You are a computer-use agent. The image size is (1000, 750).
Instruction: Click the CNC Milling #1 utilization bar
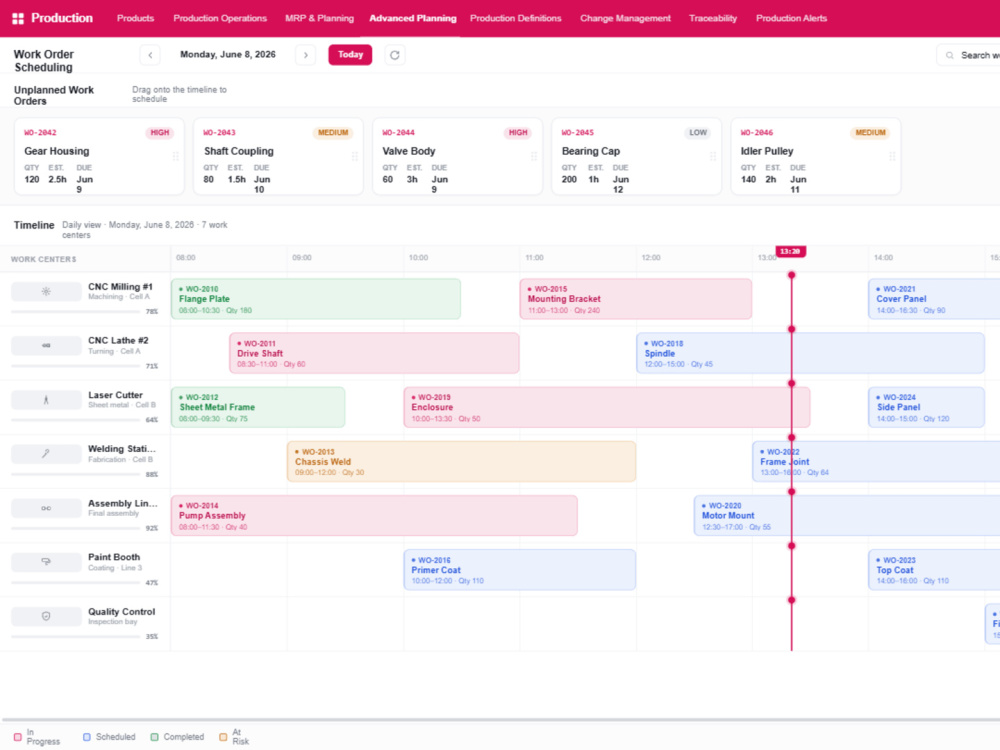click(x=76, y=312)
